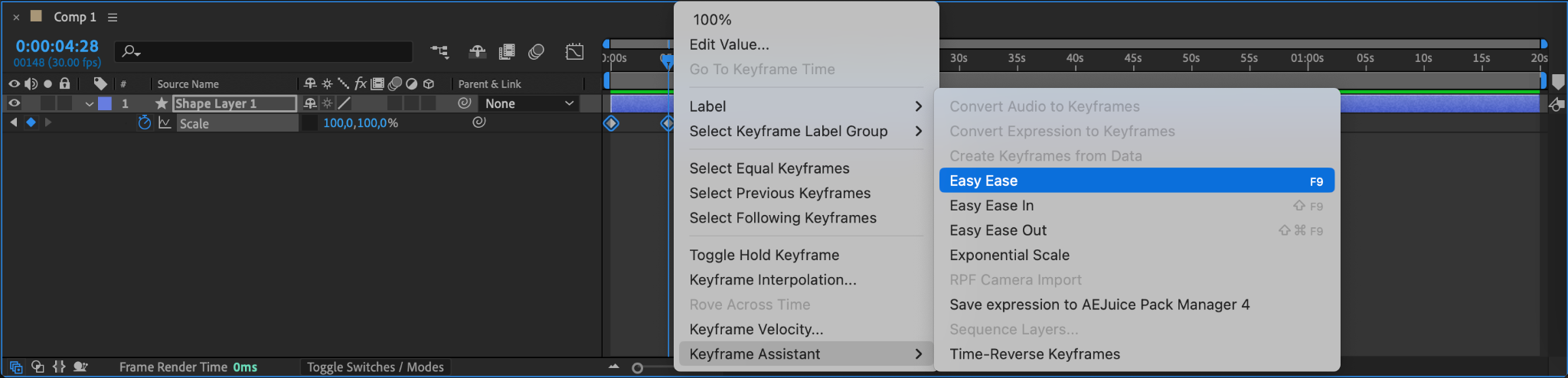Open the Parent None dropdown
The image size is (1568, 378).
point(529,103)
